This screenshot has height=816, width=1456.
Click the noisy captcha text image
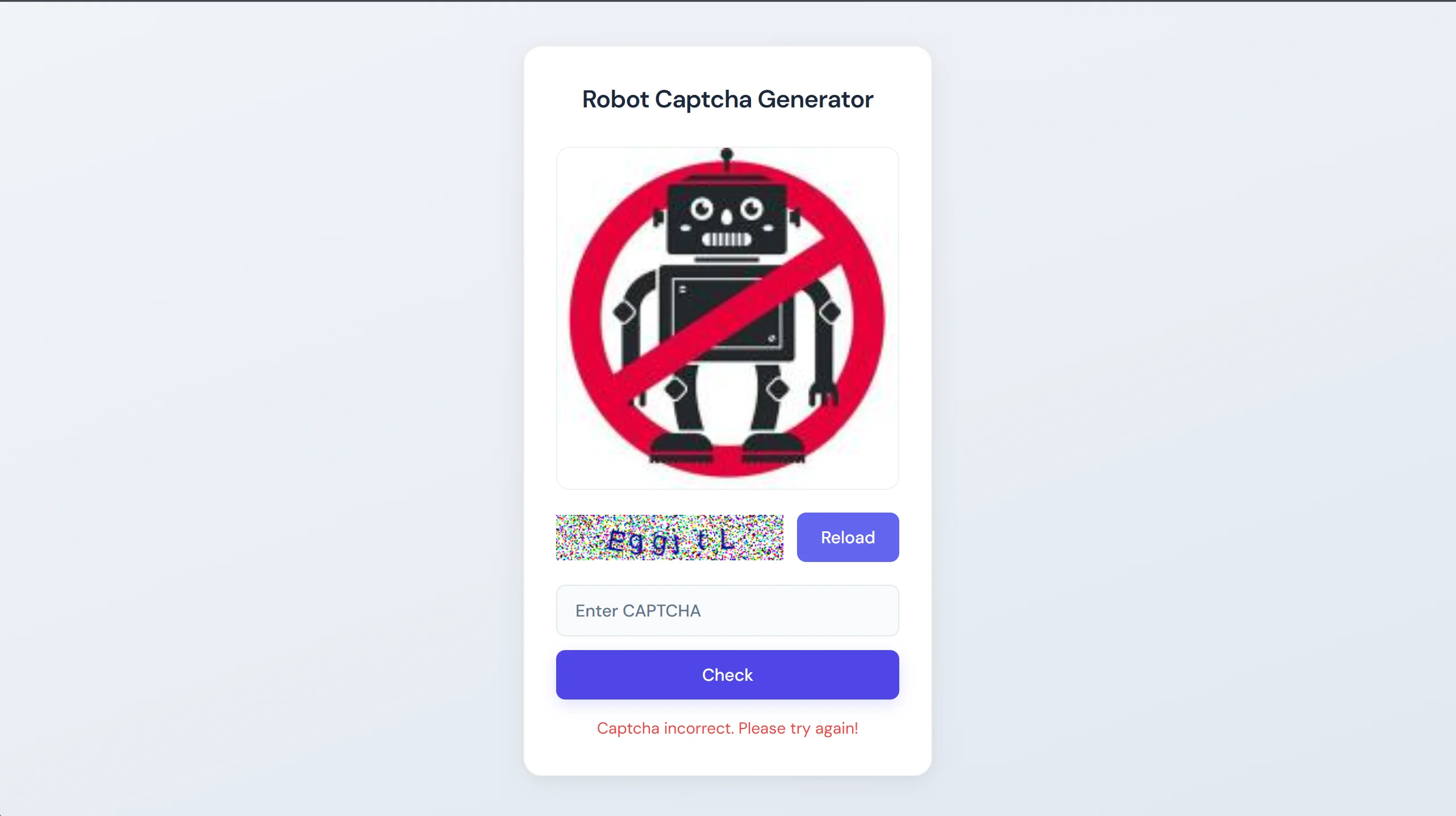click(x=669, y=537)
